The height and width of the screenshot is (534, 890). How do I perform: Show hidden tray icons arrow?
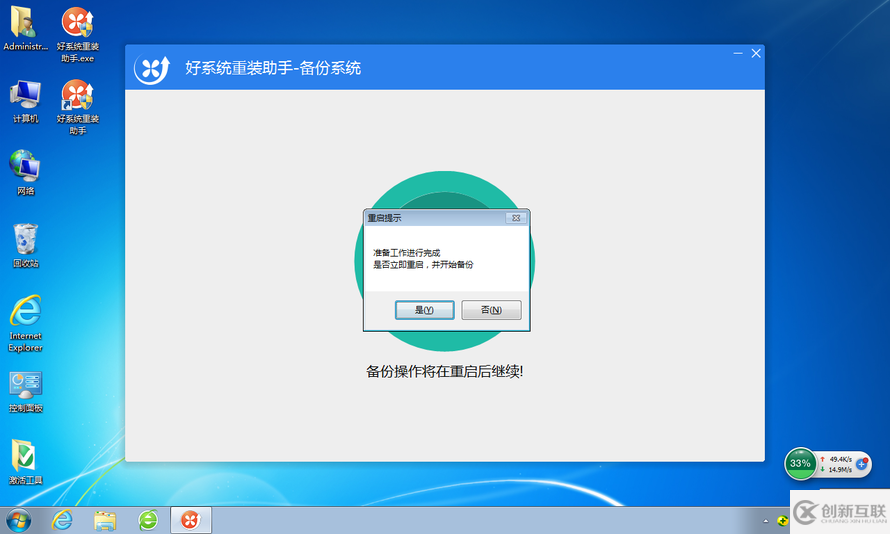click(766, 521)
